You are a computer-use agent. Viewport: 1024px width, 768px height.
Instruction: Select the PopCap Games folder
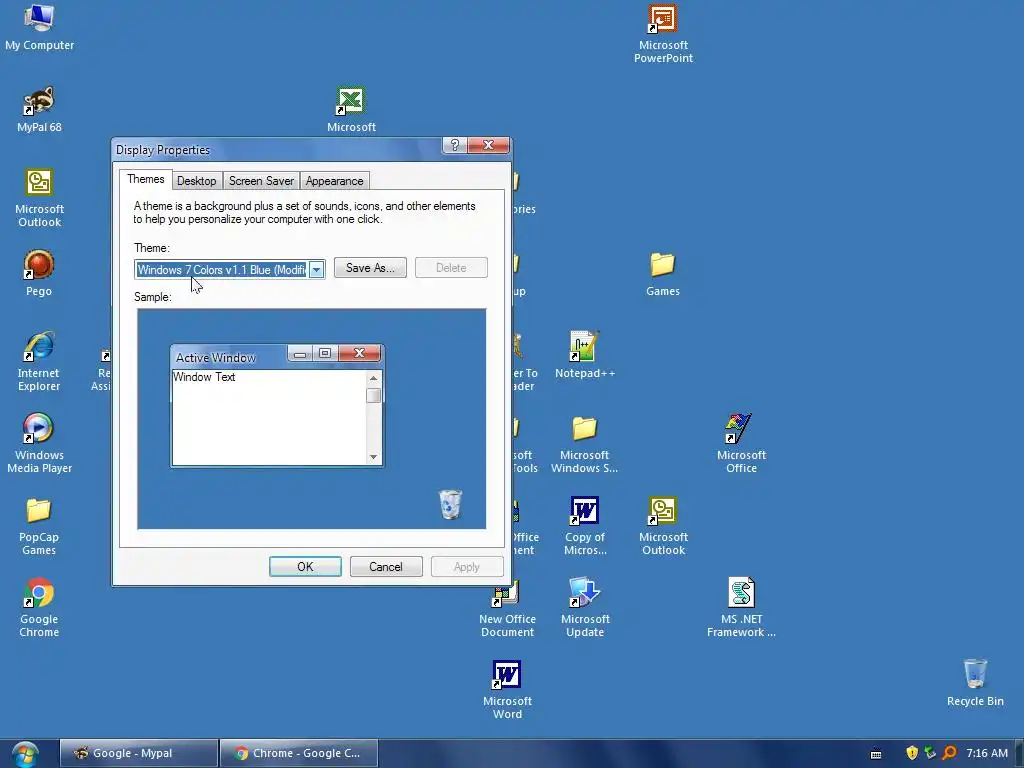(39, 526)
